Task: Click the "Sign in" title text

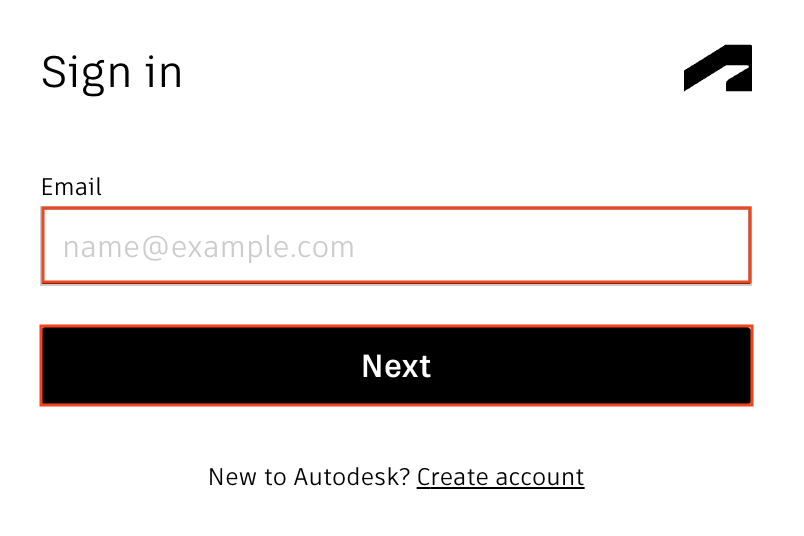Action: (x=112, y=73)
